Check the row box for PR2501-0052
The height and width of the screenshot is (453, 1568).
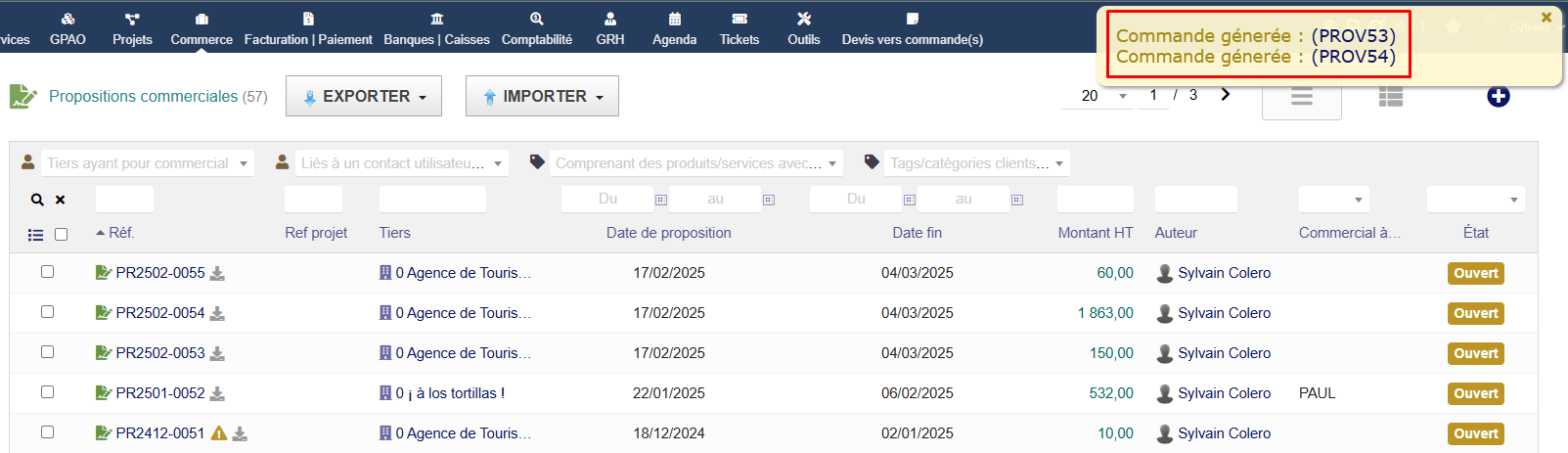tap(47, 392)
